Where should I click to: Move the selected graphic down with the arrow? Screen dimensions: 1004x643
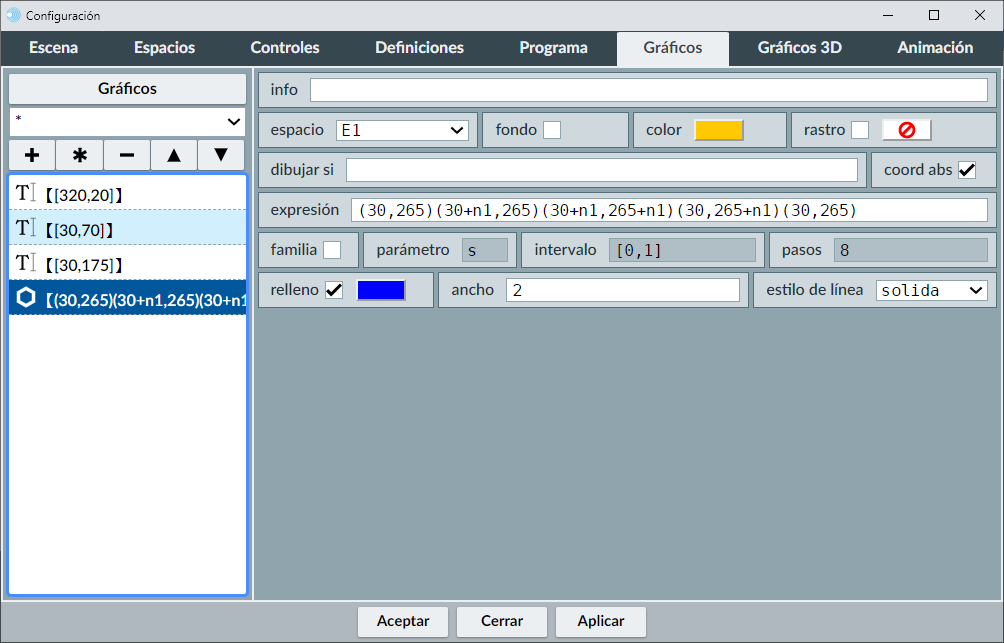click(221, 155)
